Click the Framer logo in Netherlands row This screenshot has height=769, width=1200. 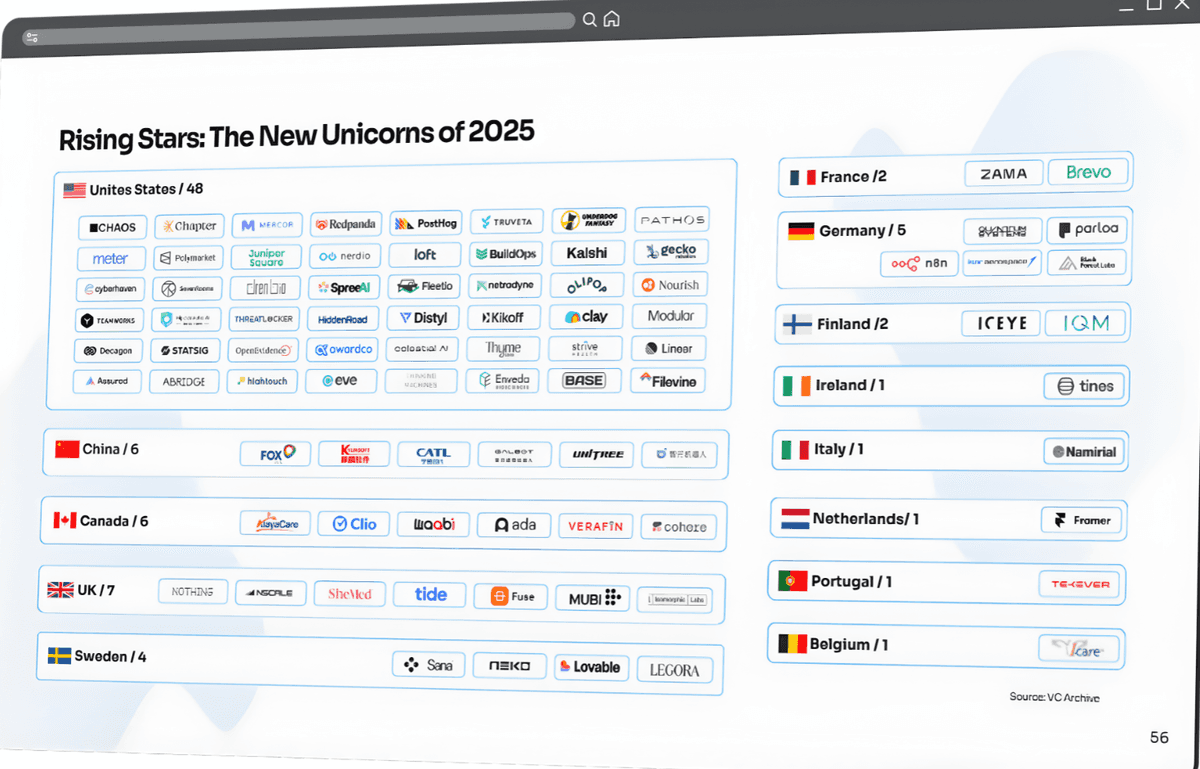[x=1082, y=520]
